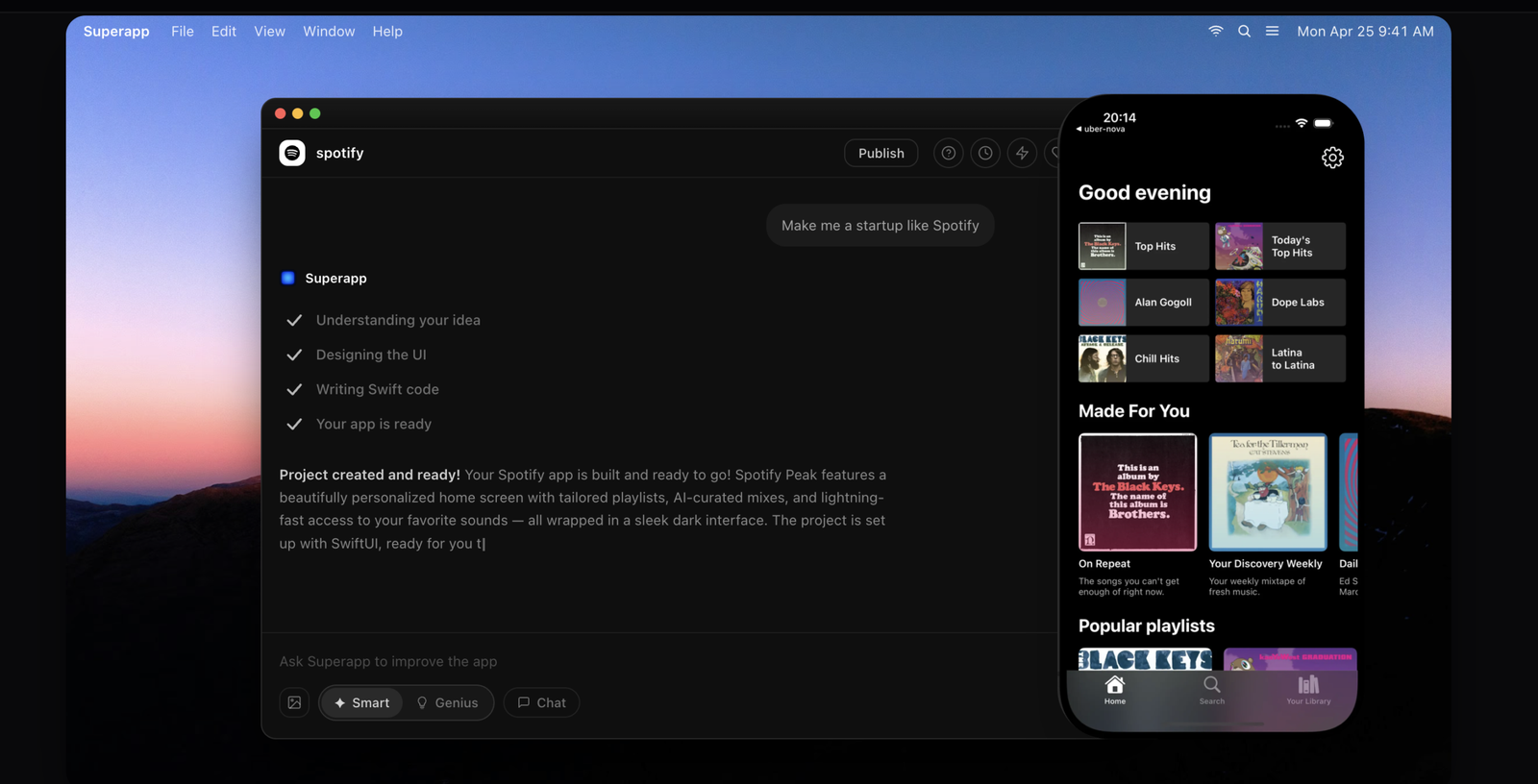Open settings gear in the phone preview
Viewport: 1538px width, 784px height.
tap(1332, 158)
